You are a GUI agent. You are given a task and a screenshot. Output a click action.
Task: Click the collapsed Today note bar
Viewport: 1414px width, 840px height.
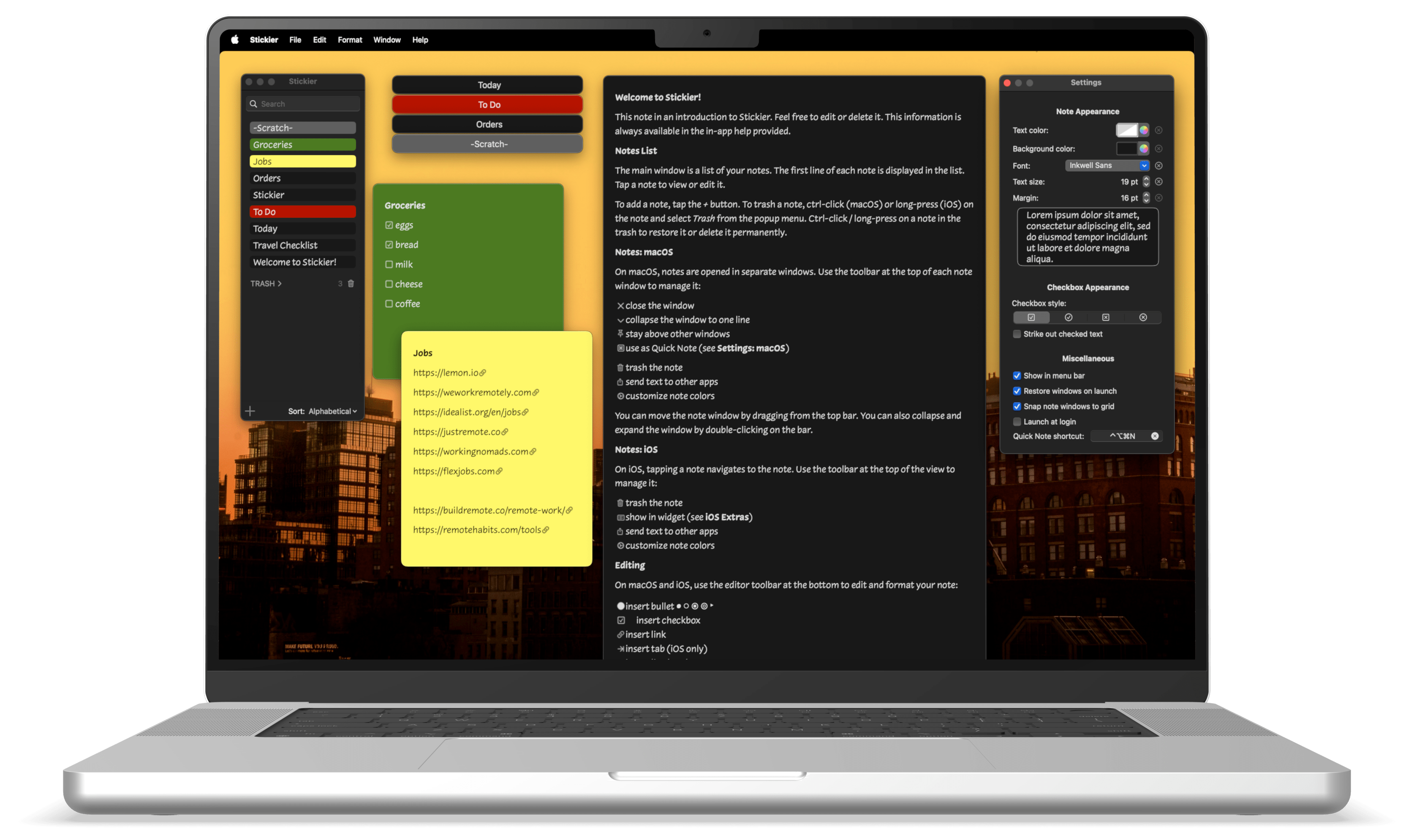coord(487,85)
